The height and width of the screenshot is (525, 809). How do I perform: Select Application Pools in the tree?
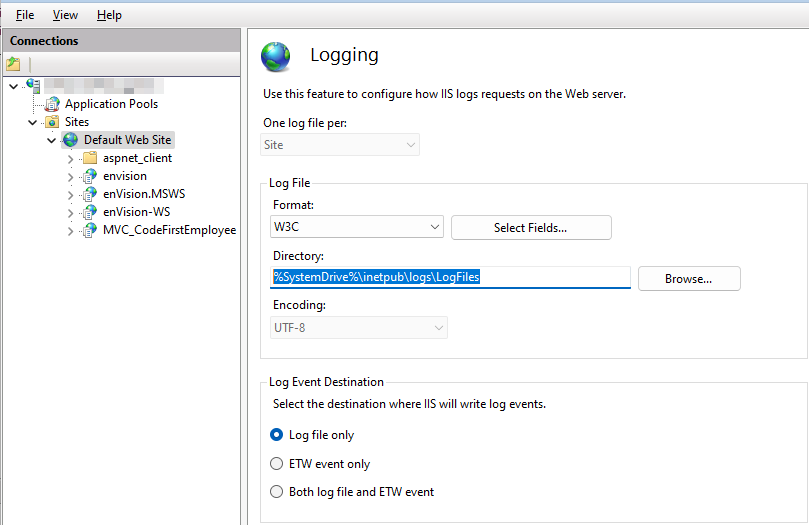pos(111,104)
